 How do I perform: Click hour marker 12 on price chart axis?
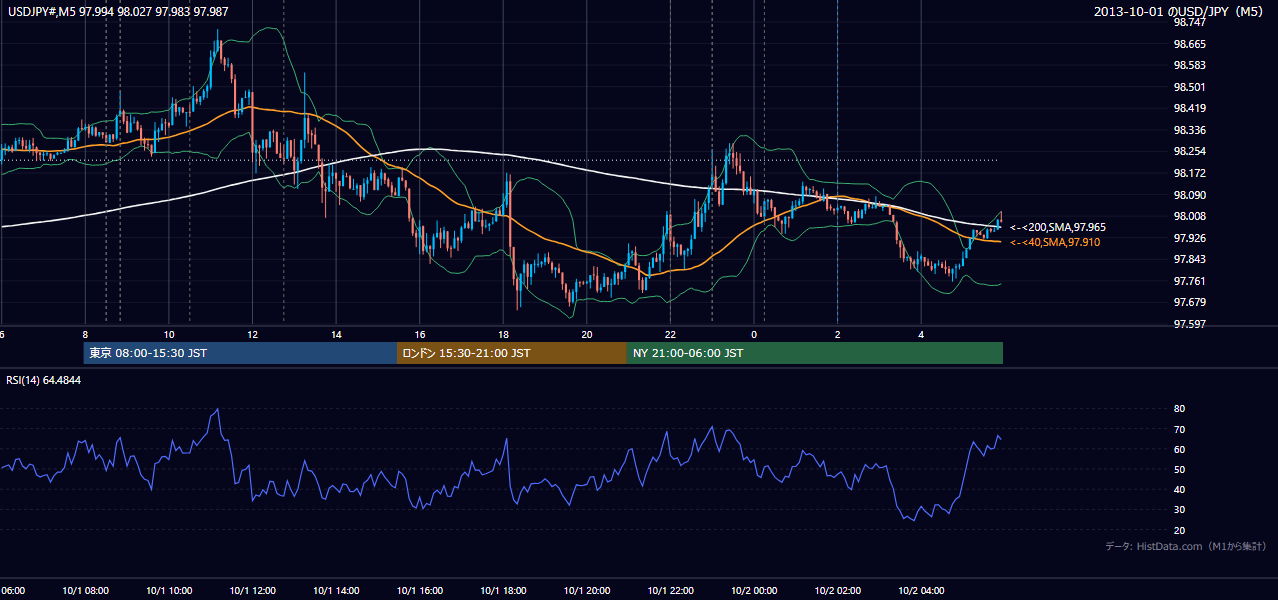click(252, 334)
